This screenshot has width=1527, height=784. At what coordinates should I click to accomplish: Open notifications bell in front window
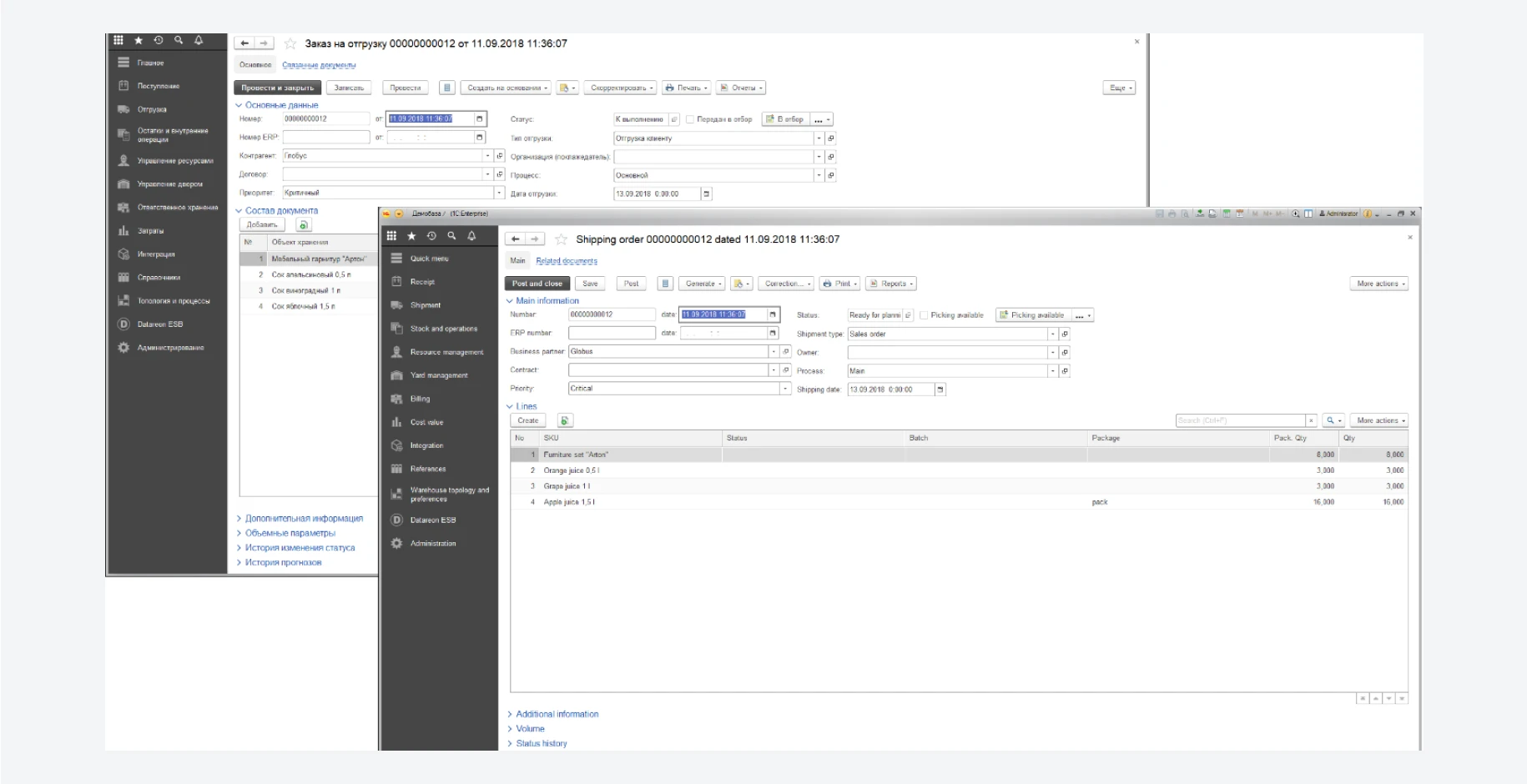coord(471,236)
